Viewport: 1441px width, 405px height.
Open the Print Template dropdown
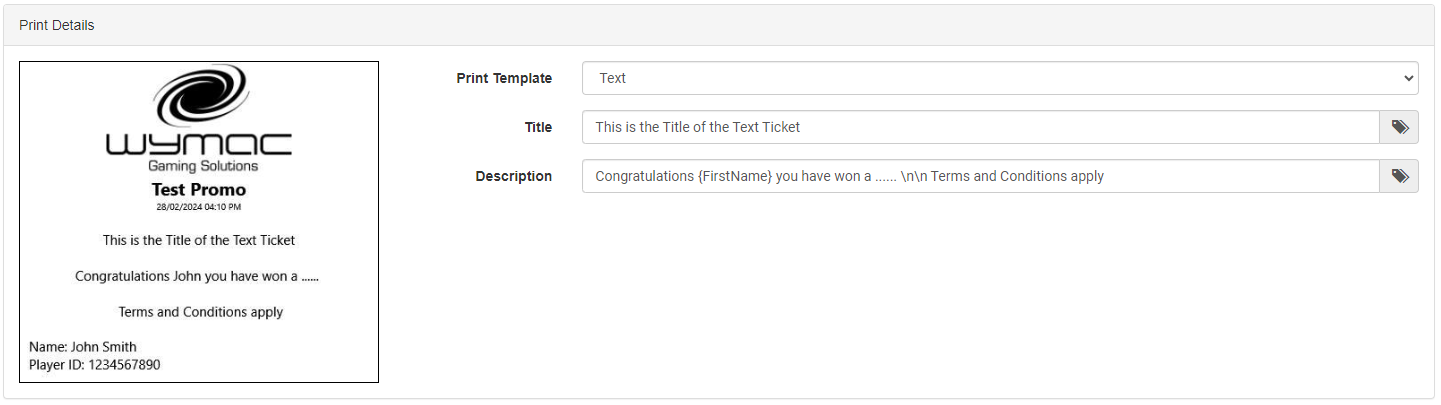point(999,78)
